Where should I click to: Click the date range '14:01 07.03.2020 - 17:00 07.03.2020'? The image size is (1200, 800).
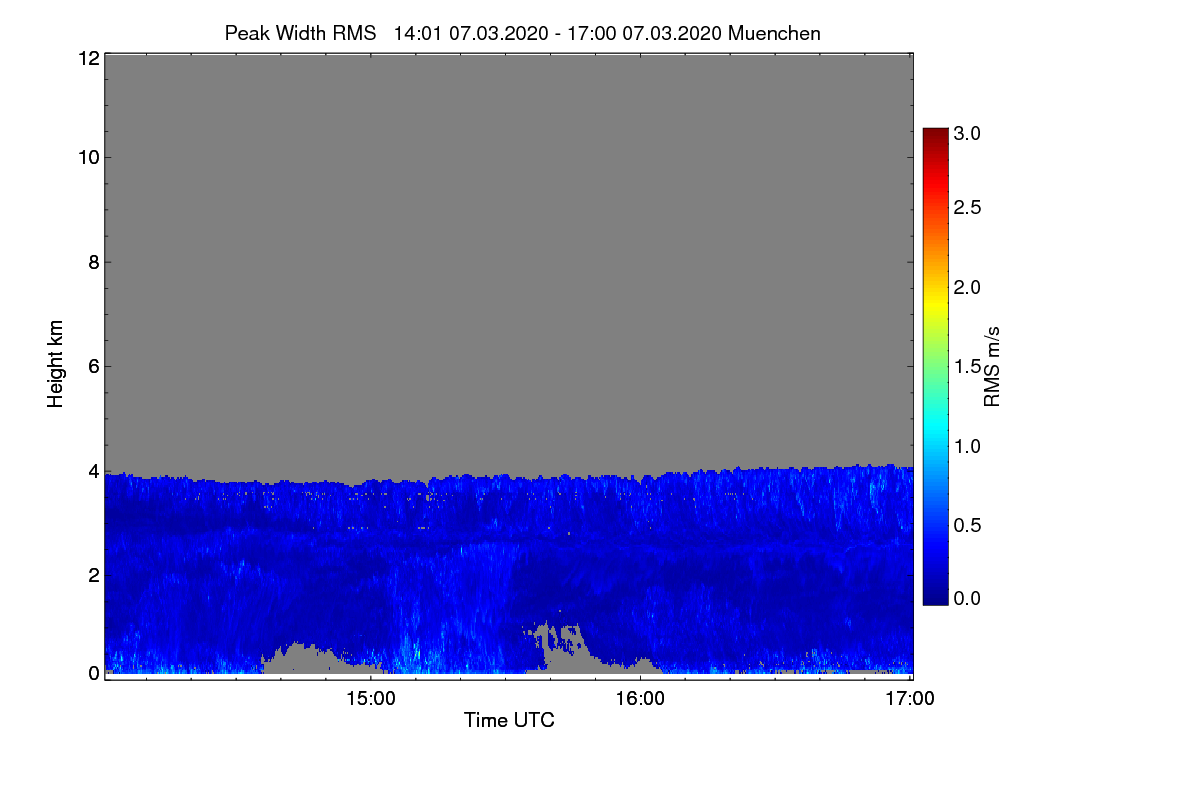[558, 33]
